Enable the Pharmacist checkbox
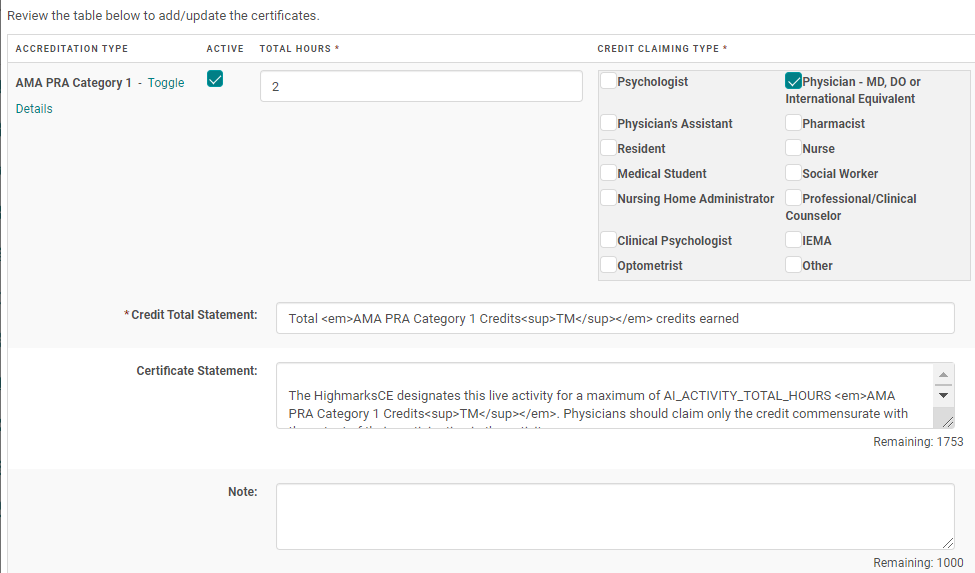This screenshot has width=975, height=573. coord(793,123)
